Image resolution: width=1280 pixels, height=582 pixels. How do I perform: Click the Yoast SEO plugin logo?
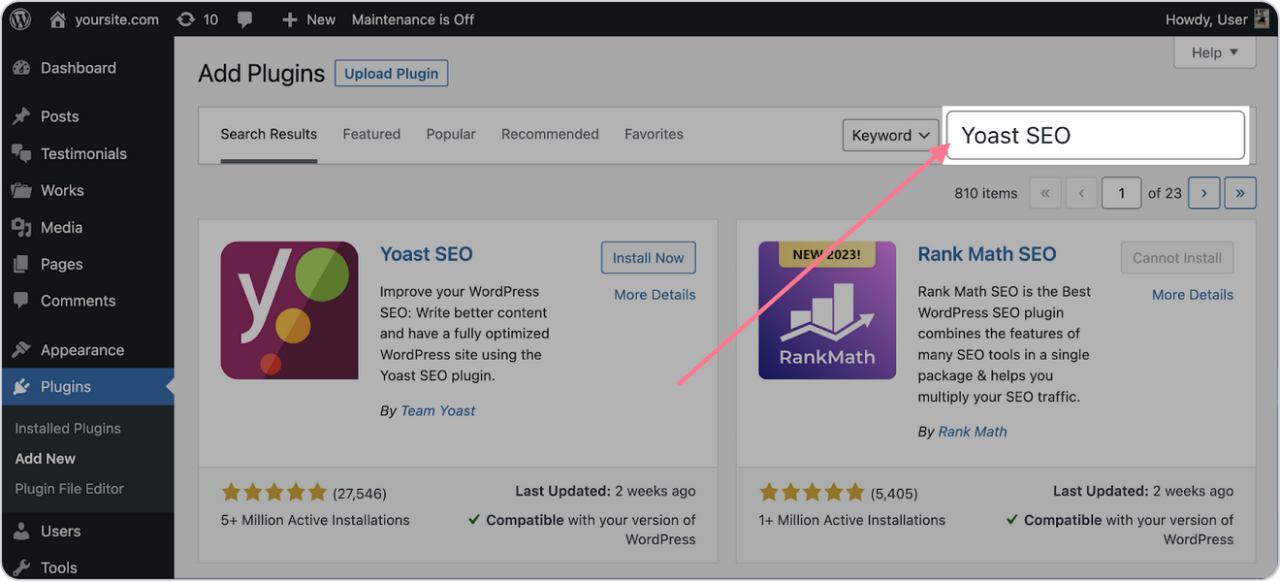[289, 310]
